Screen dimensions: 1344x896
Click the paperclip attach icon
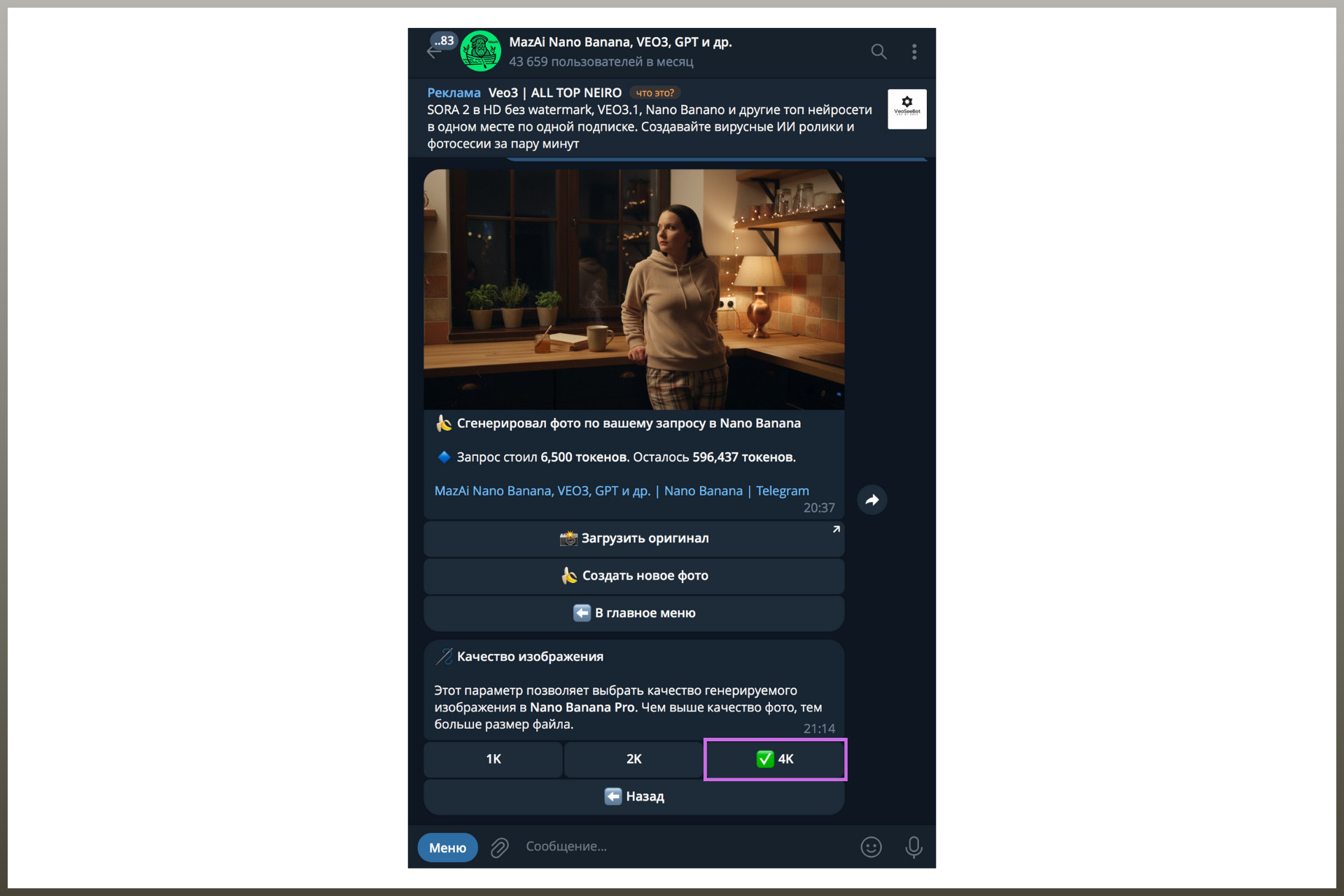click(x=499, y=848)
